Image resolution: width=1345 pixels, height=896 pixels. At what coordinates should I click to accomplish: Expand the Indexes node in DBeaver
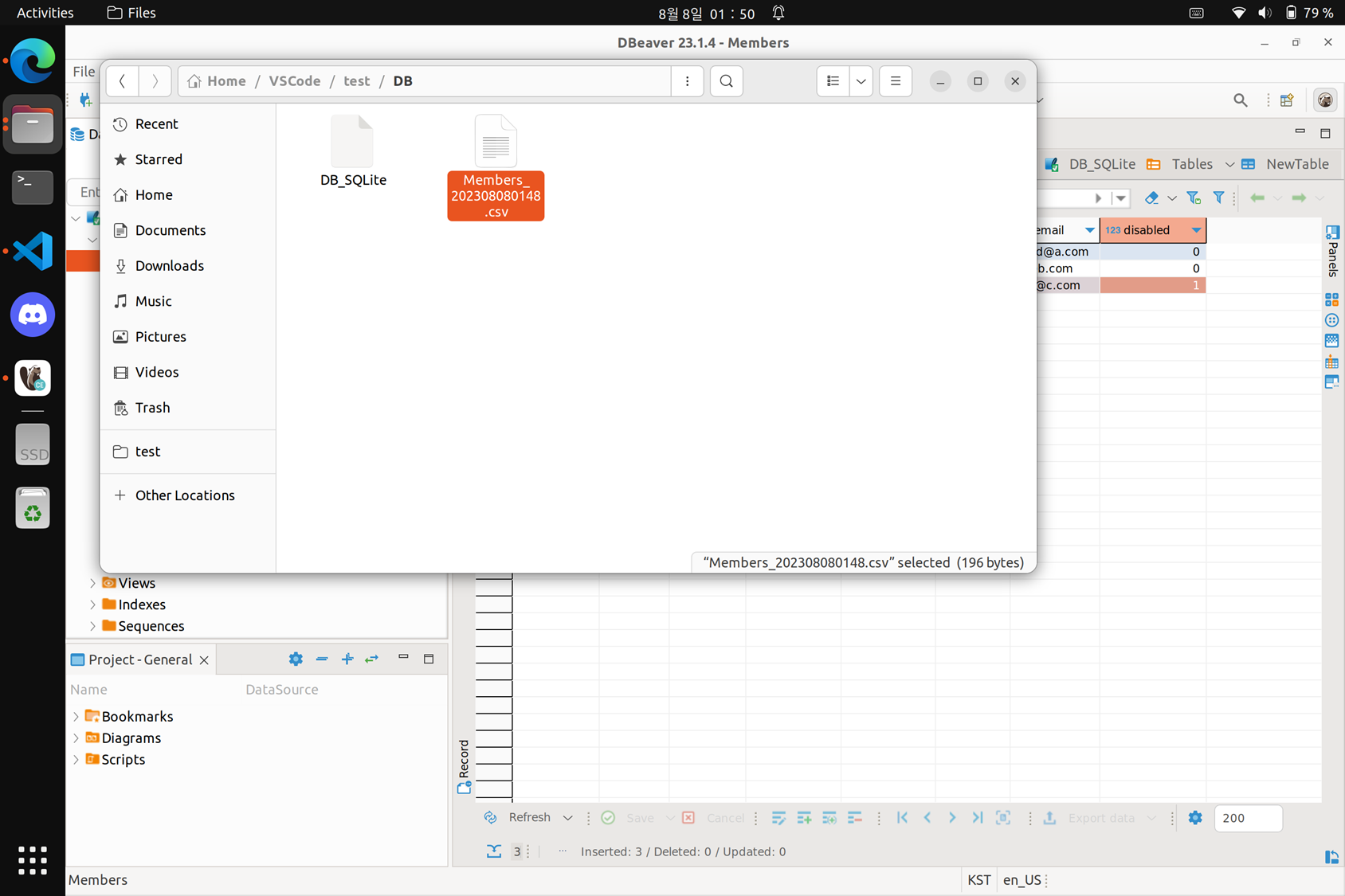[92, 605]
